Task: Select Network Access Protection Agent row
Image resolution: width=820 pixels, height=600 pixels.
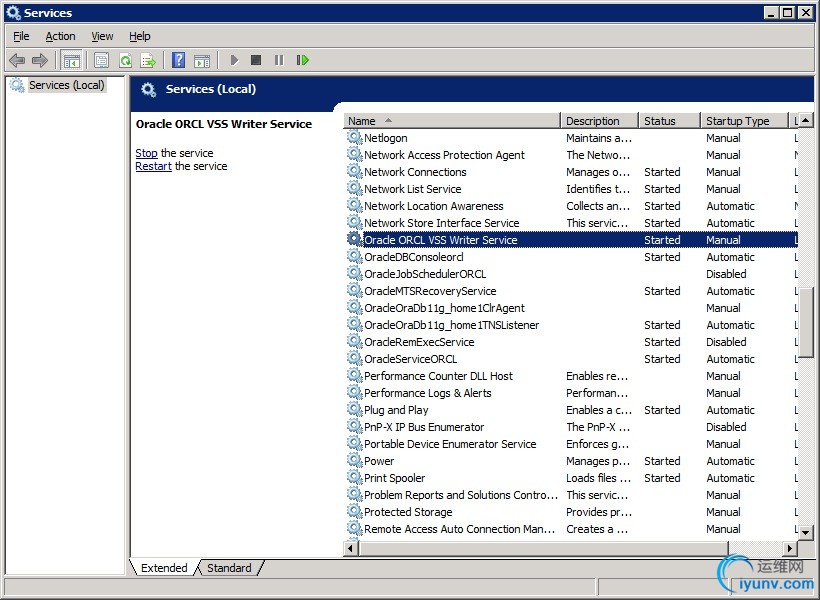Action: pos(571,155)
